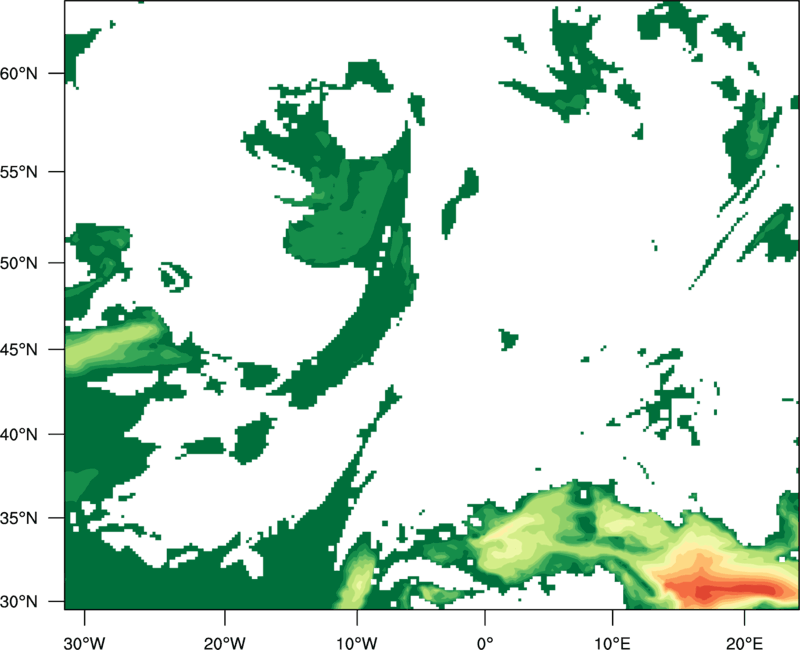Click the 45°N latitude label
The image size is (800, 650).
(x=19, y=350)
